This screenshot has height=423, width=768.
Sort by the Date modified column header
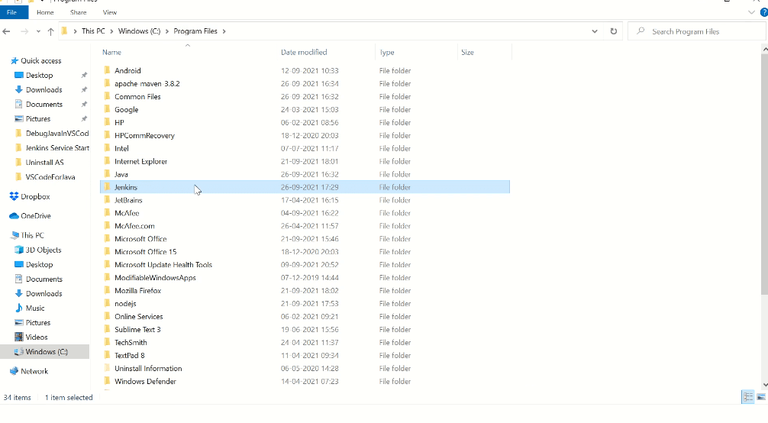(304, 52)
